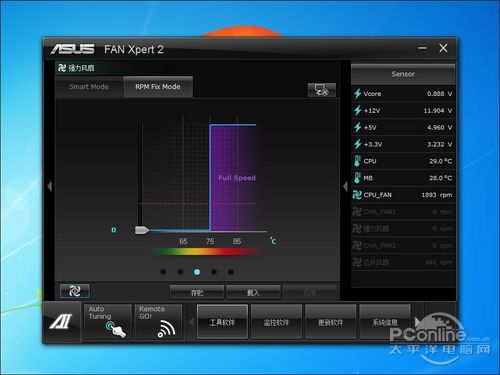
Task: Click the 强力风扇 title text in header
Action: 81,68
